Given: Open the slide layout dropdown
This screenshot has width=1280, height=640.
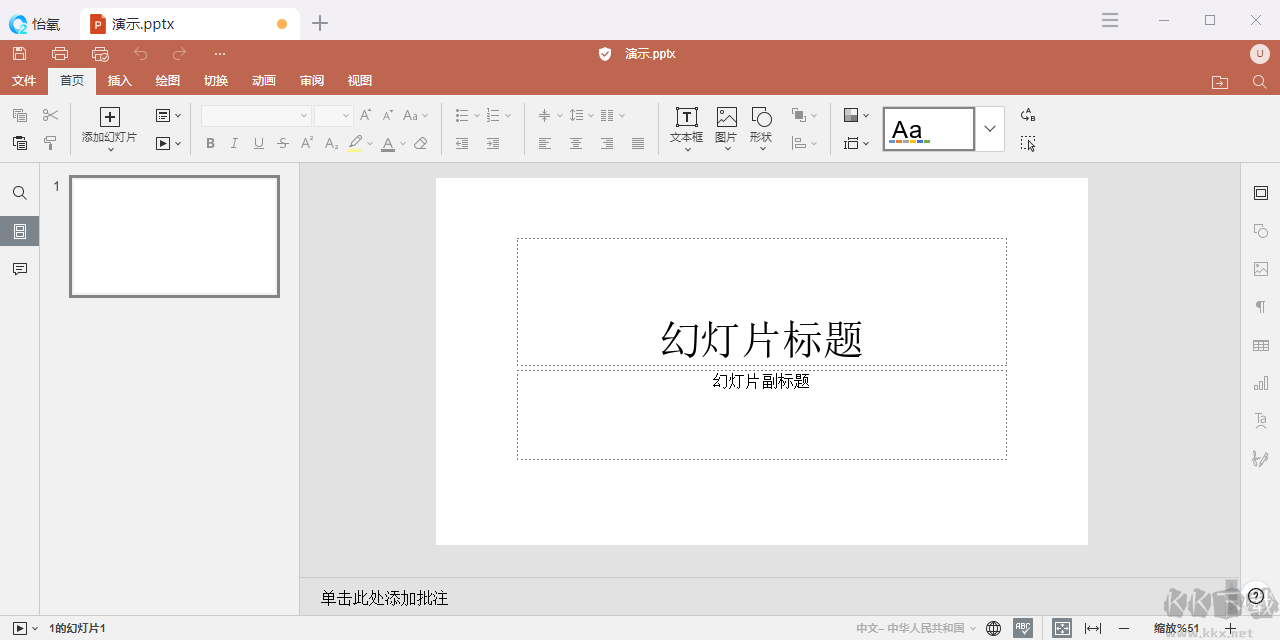Looking at the screenshot, I should pos(169,116).
